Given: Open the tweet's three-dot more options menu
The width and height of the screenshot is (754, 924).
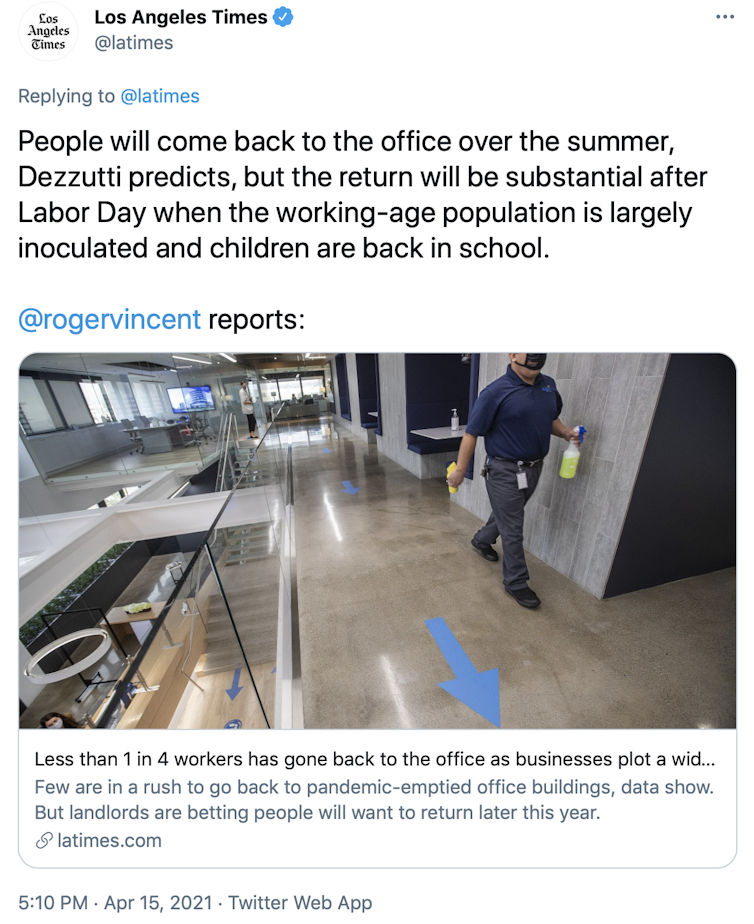Looking at the screenshot, I should tap(725, 18).
